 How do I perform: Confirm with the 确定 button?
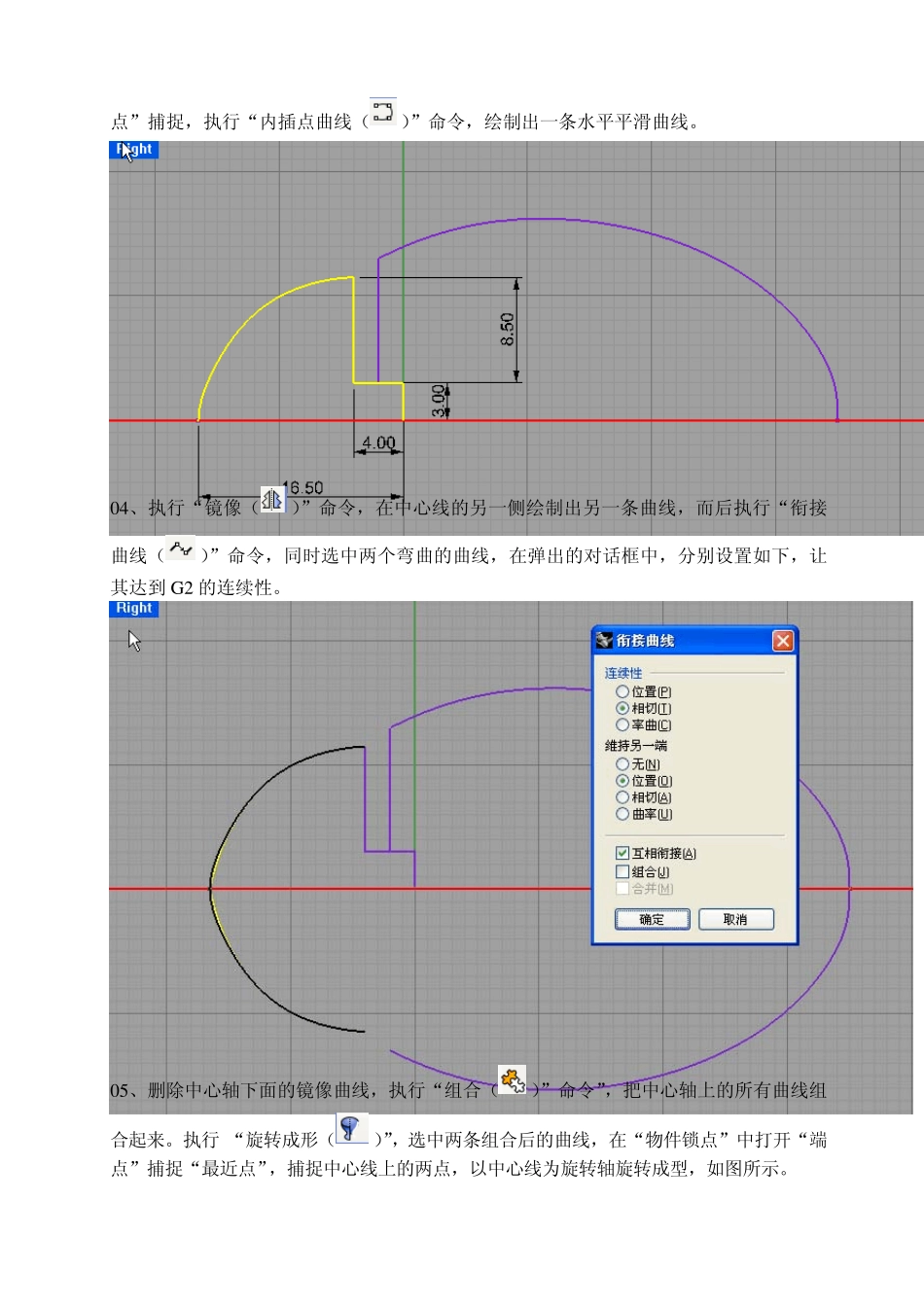652,919
